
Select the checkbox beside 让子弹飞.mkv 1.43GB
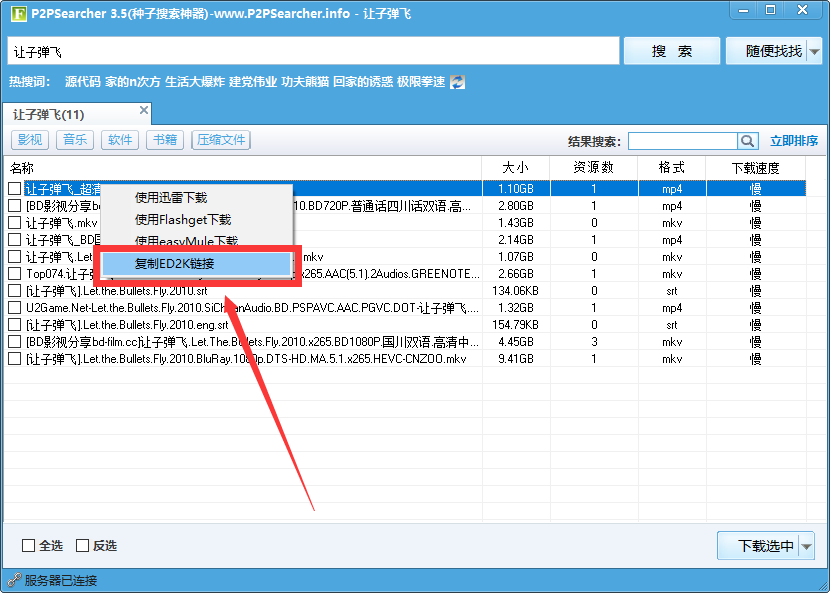(x=14, y=222)
